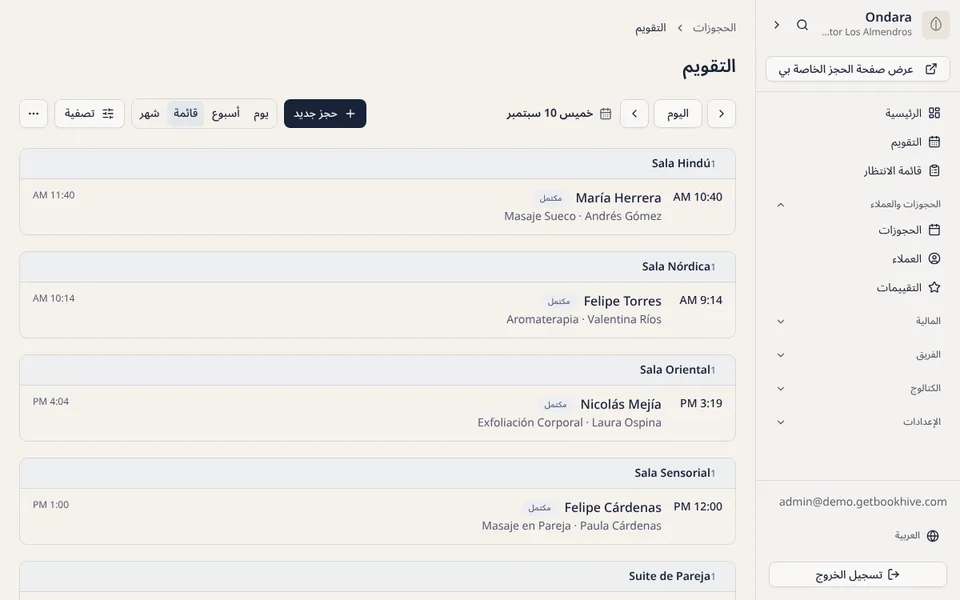
Task: Select قائمة list view
Action: pyautogui.click(x=186, y=113)
